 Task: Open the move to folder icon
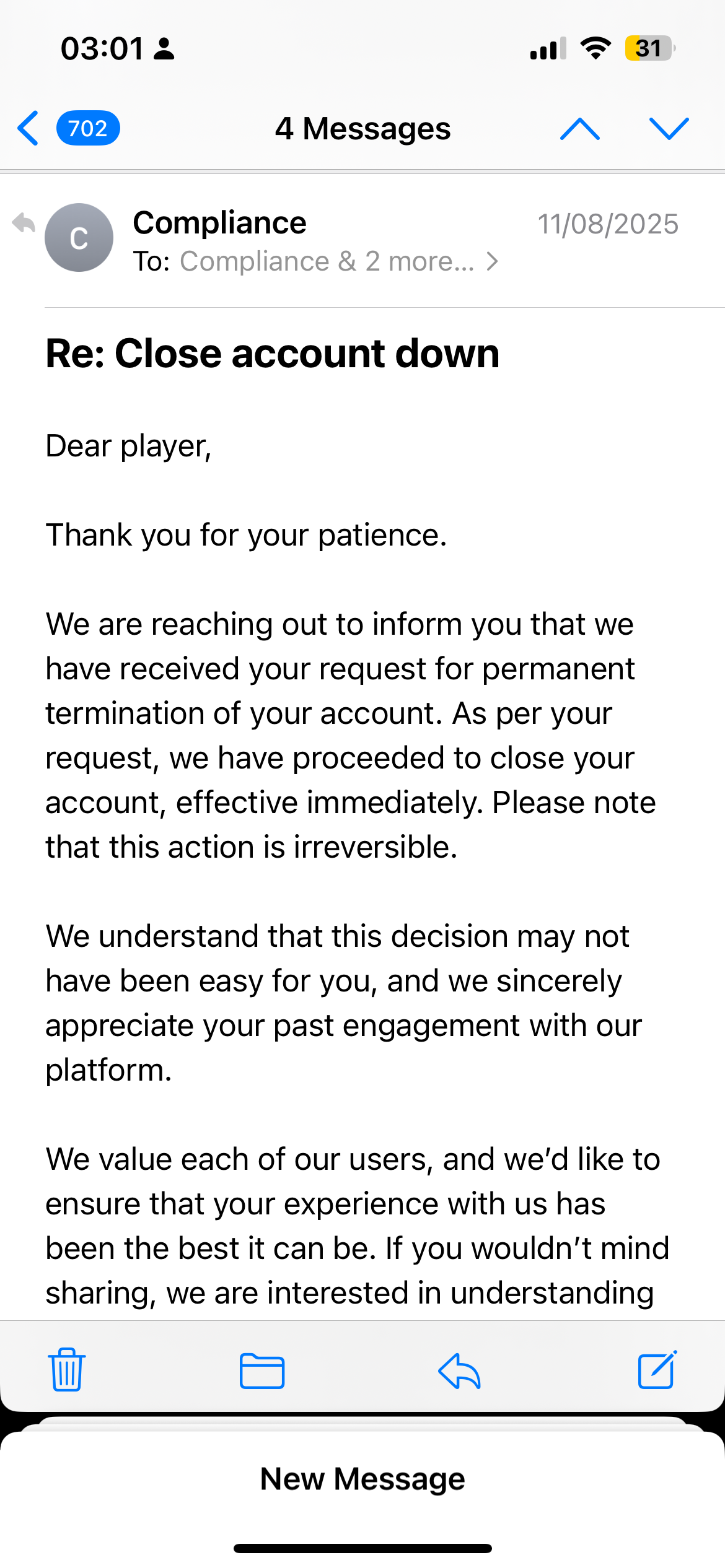point(262,1370)
